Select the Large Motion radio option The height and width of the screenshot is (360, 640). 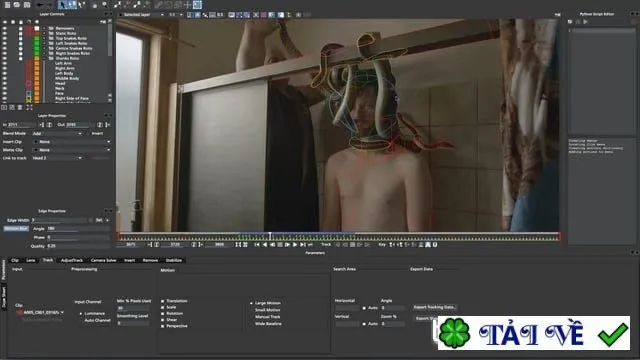(x=251, y=303)
